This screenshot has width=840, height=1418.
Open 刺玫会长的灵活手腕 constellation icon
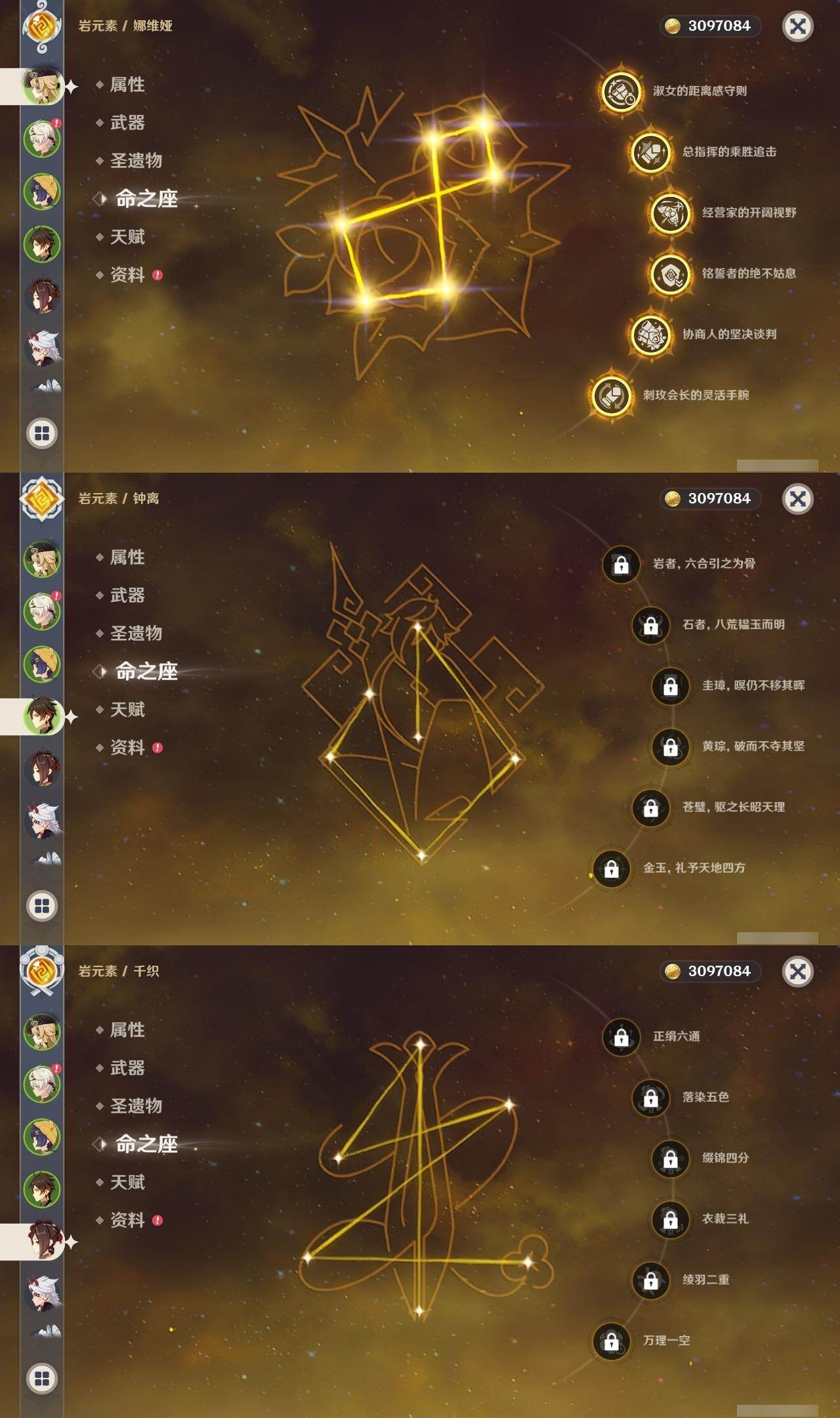pyautogui.click(x=611, y=395)
